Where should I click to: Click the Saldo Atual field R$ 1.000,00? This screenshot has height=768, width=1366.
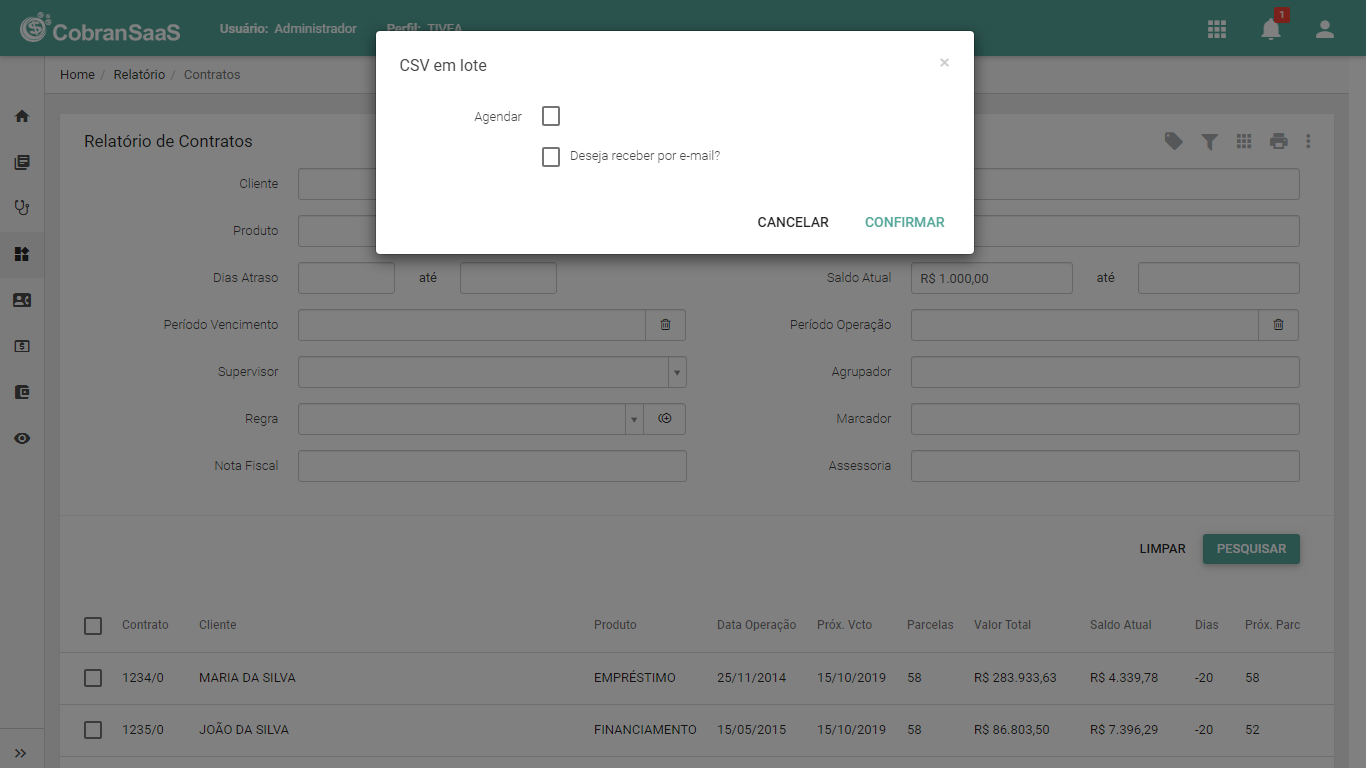(991, 278)
